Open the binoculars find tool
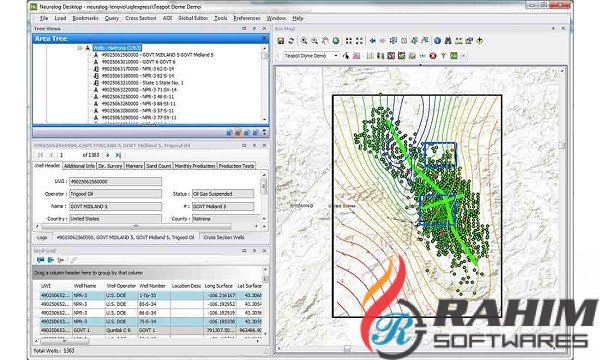The width and height of the screenshot is (600, 360). [448, 41]
